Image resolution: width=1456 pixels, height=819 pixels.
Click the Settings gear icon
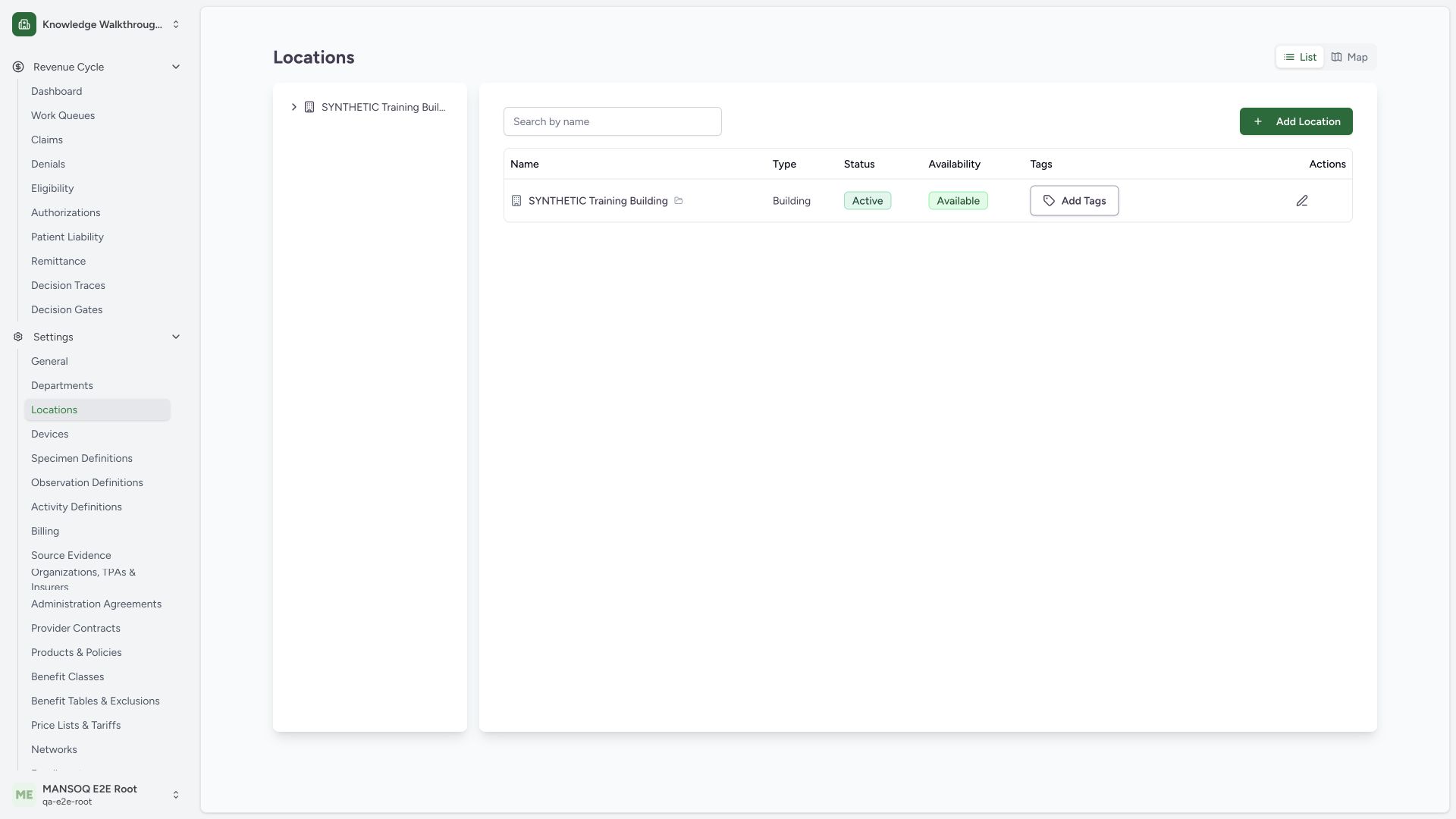tap(18, 337)
